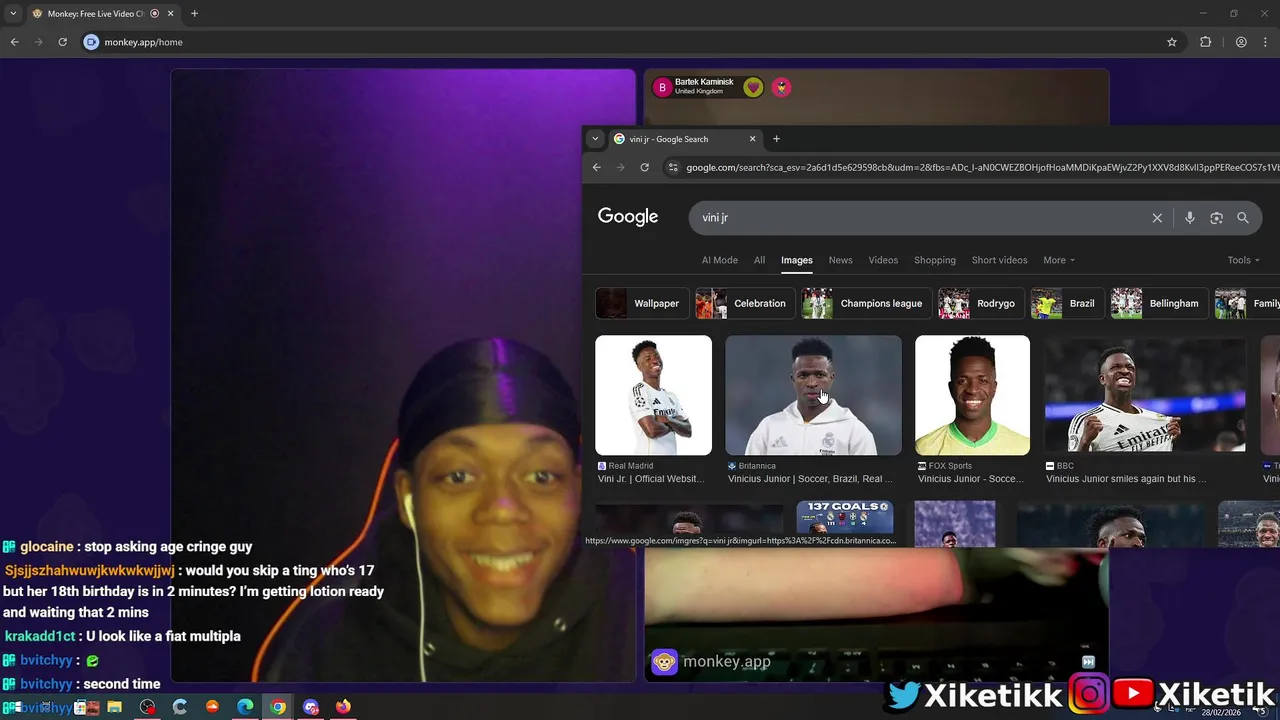Open the Chrome three-dot menu
Image resolution: width=1280 pixels, height=720 pixels.
coord(1266,42)
